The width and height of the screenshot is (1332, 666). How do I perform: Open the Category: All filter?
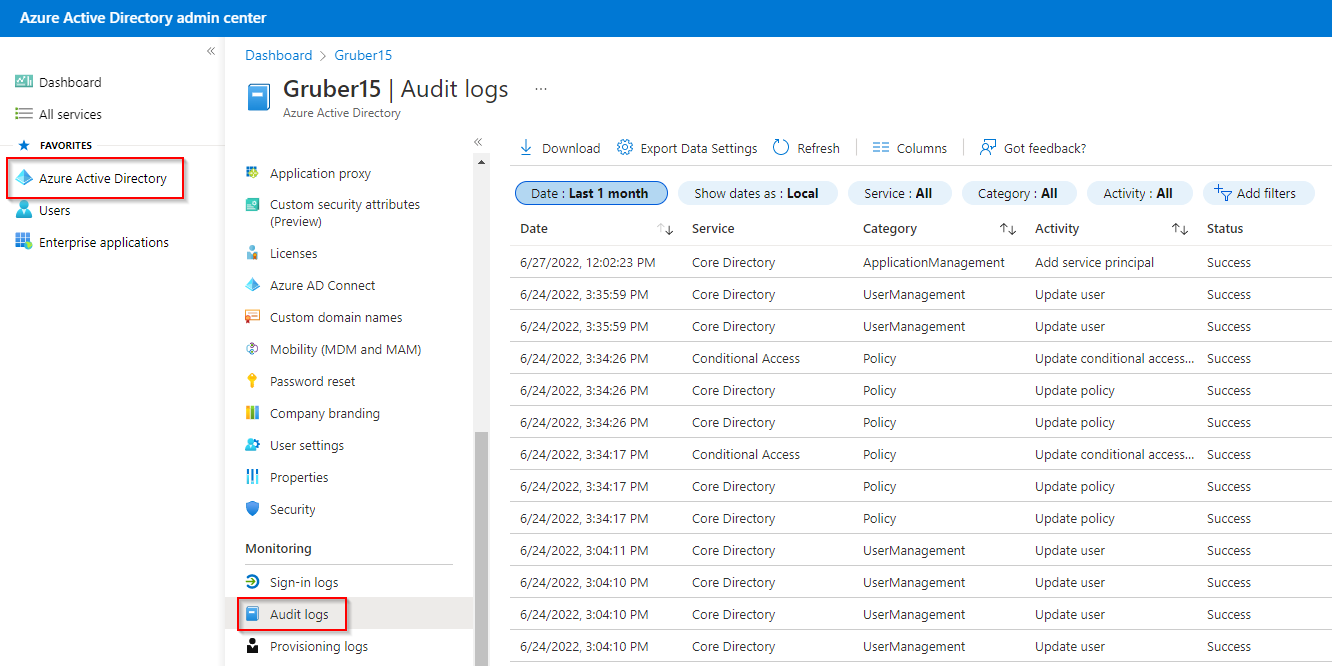point(1019,193)
